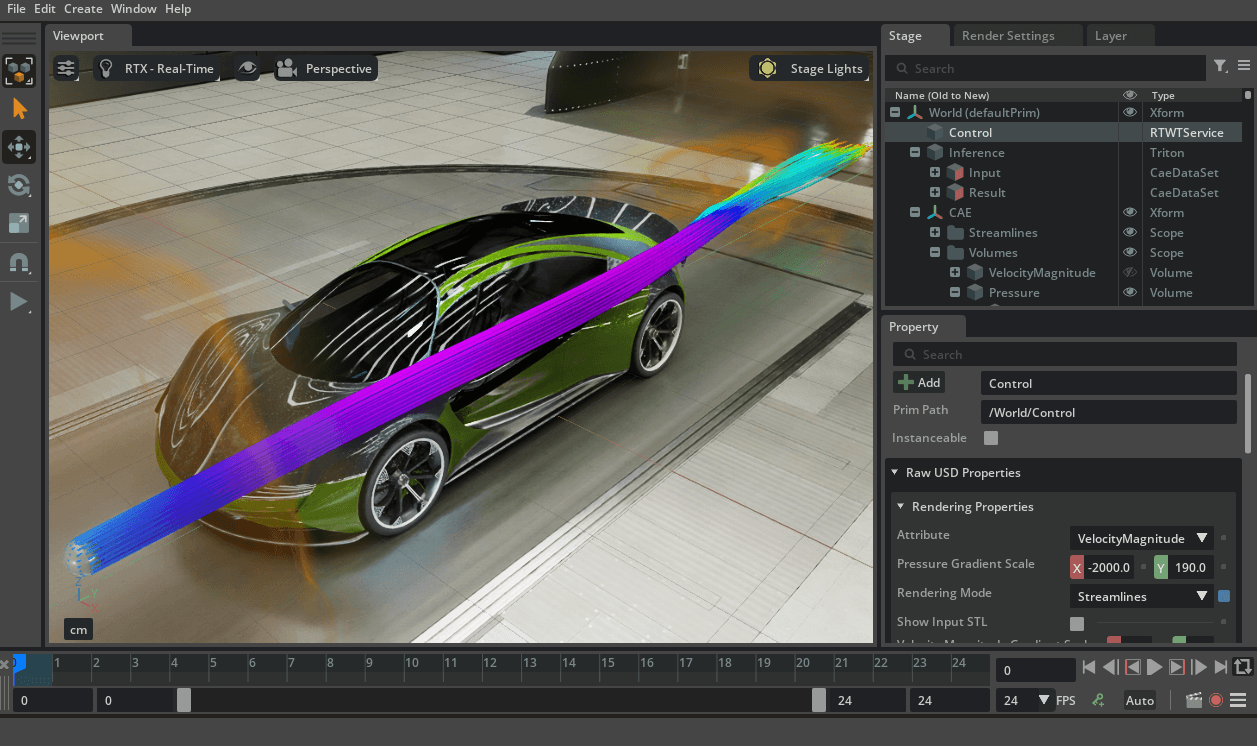
Task: Toggle timeline loop playback icon
Action: pos(1242,667)
